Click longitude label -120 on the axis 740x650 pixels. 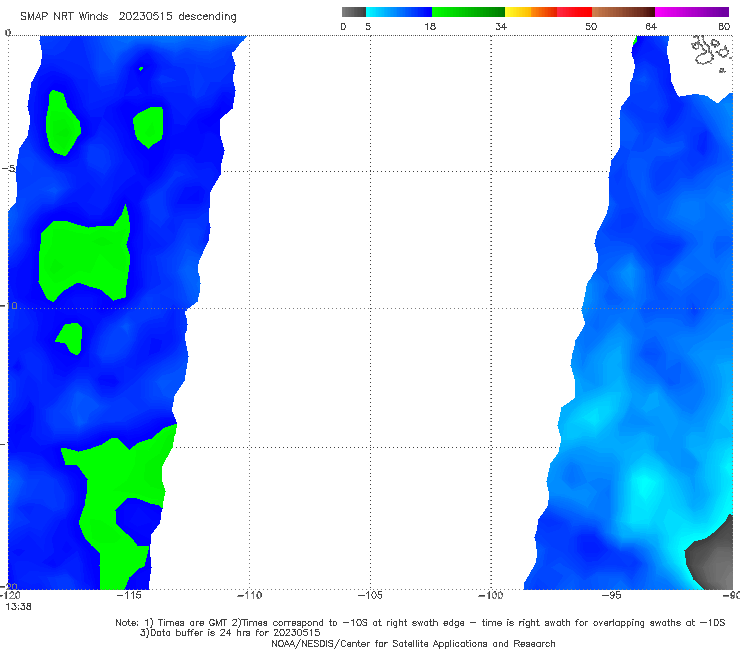10,596
